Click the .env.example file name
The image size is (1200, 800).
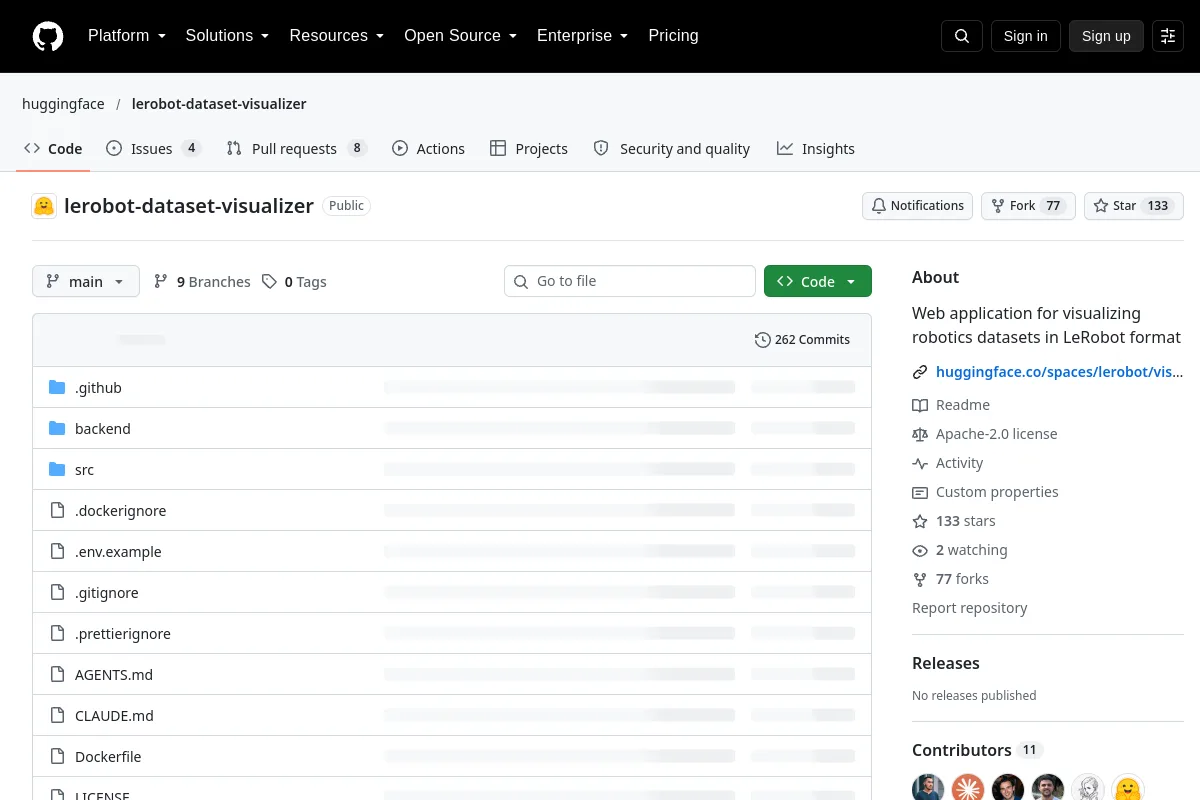118,552
